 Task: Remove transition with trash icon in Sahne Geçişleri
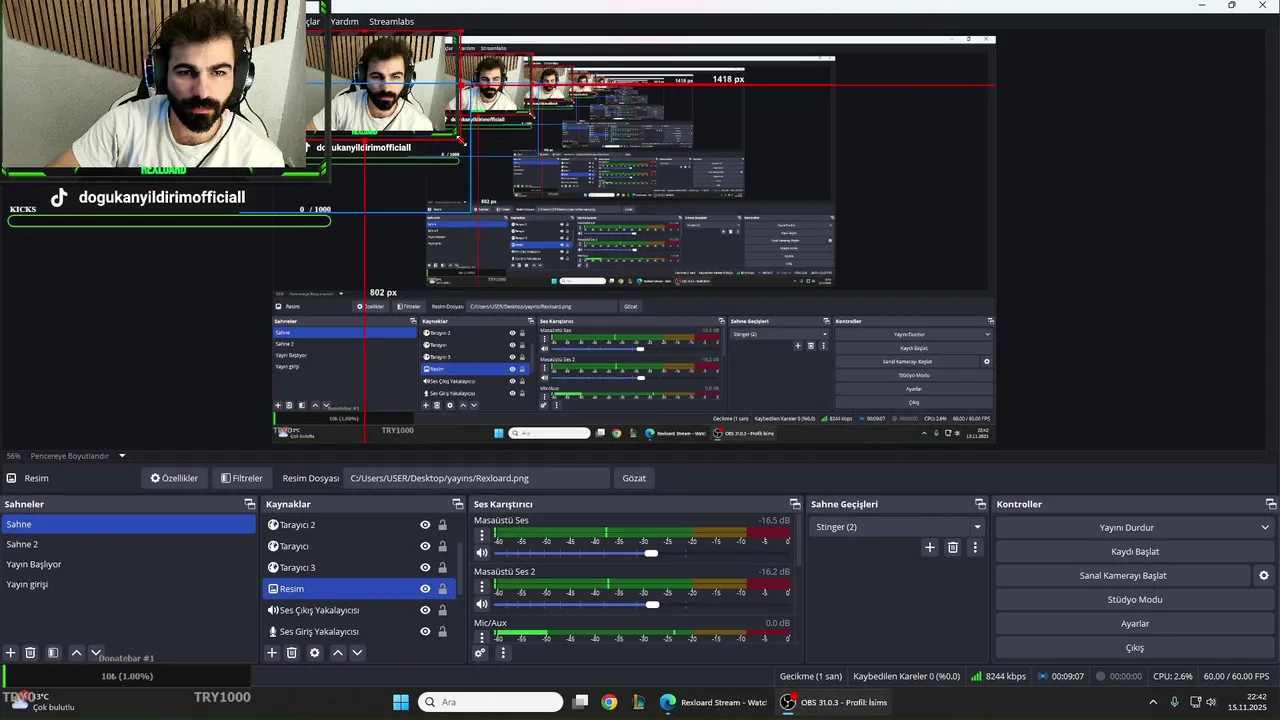click(953, 547)
